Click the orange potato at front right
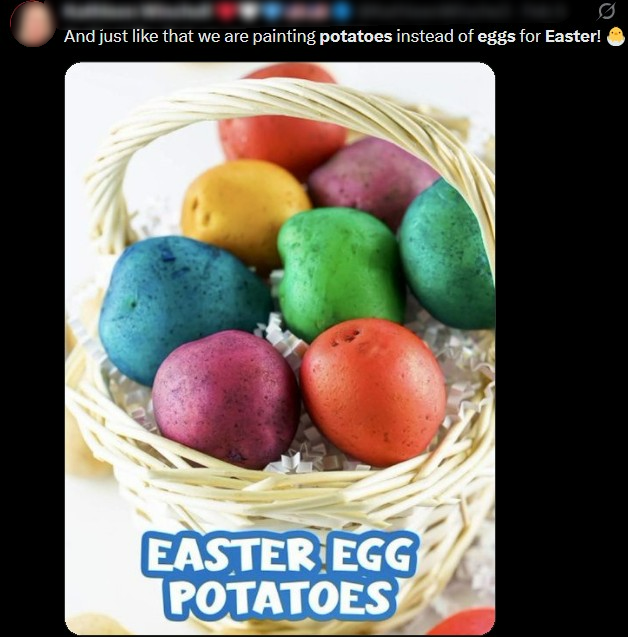 [x=373, y=392]
